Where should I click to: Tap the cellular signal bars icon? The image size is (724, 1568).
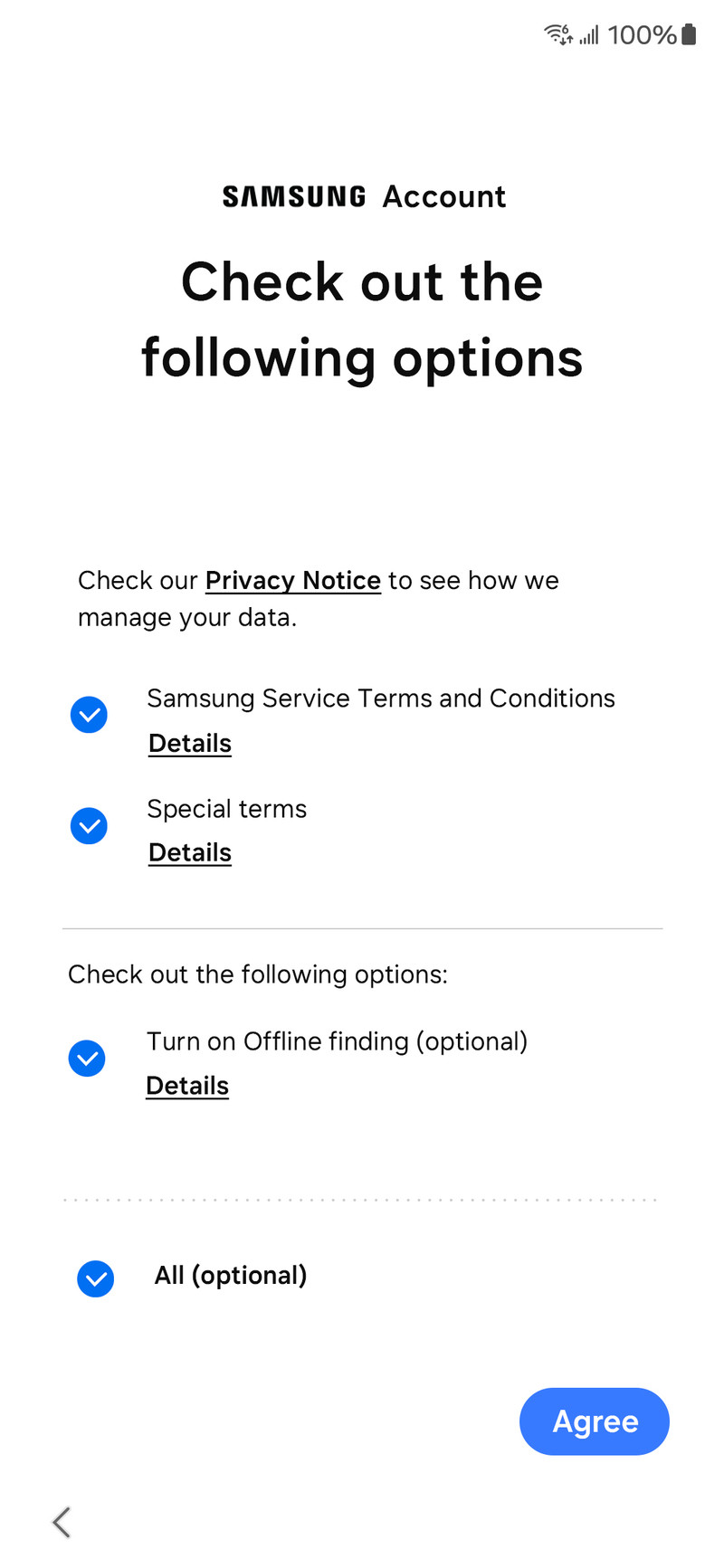[589, 35]
